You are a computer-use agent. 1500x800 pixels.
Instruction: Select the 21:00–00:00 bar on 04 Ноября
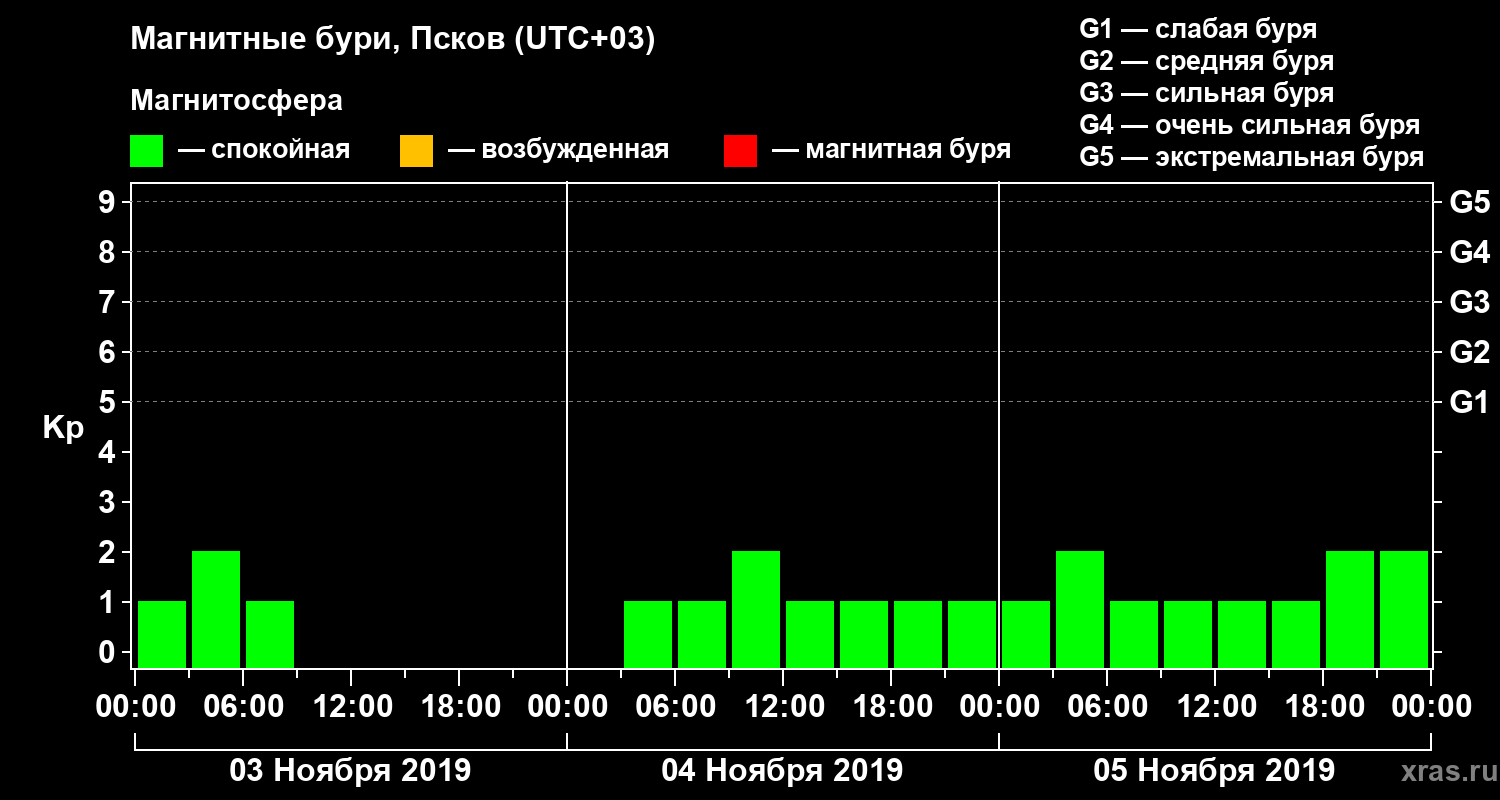pyautogui.click(x=972, y=634)
